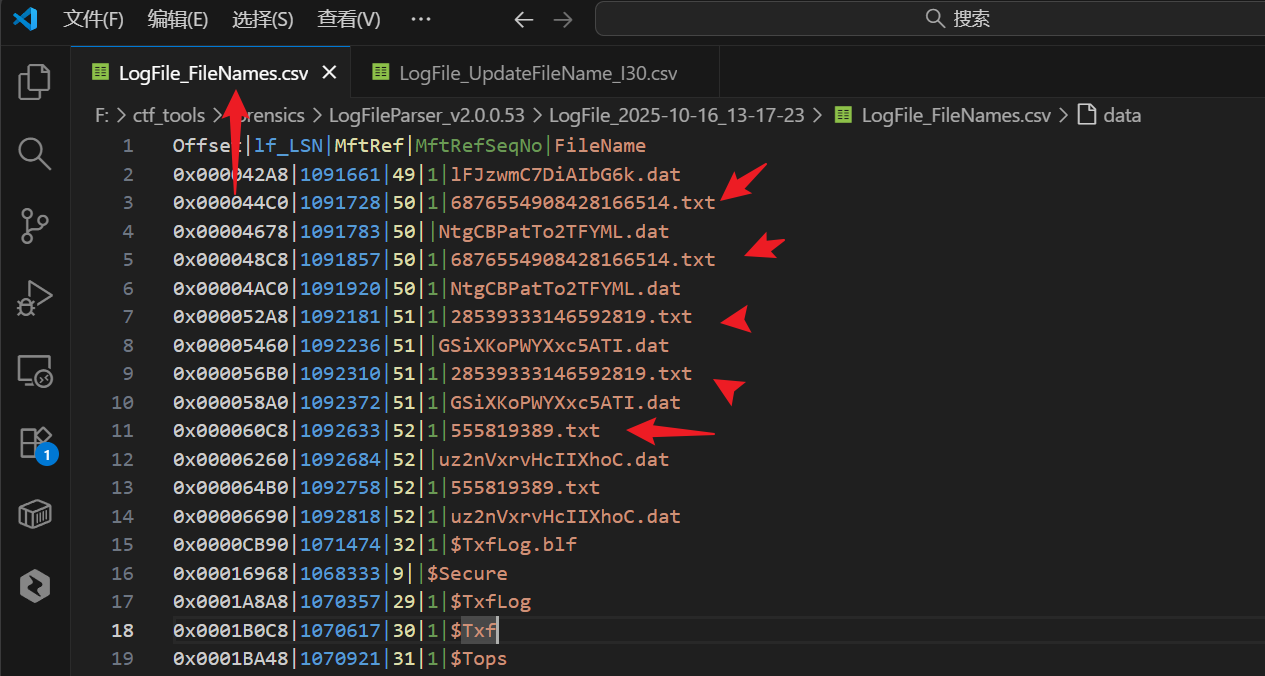This screenshot has height=676, width=1265.
Task: Open the Remote Explorer view
Action: point(35,371)
